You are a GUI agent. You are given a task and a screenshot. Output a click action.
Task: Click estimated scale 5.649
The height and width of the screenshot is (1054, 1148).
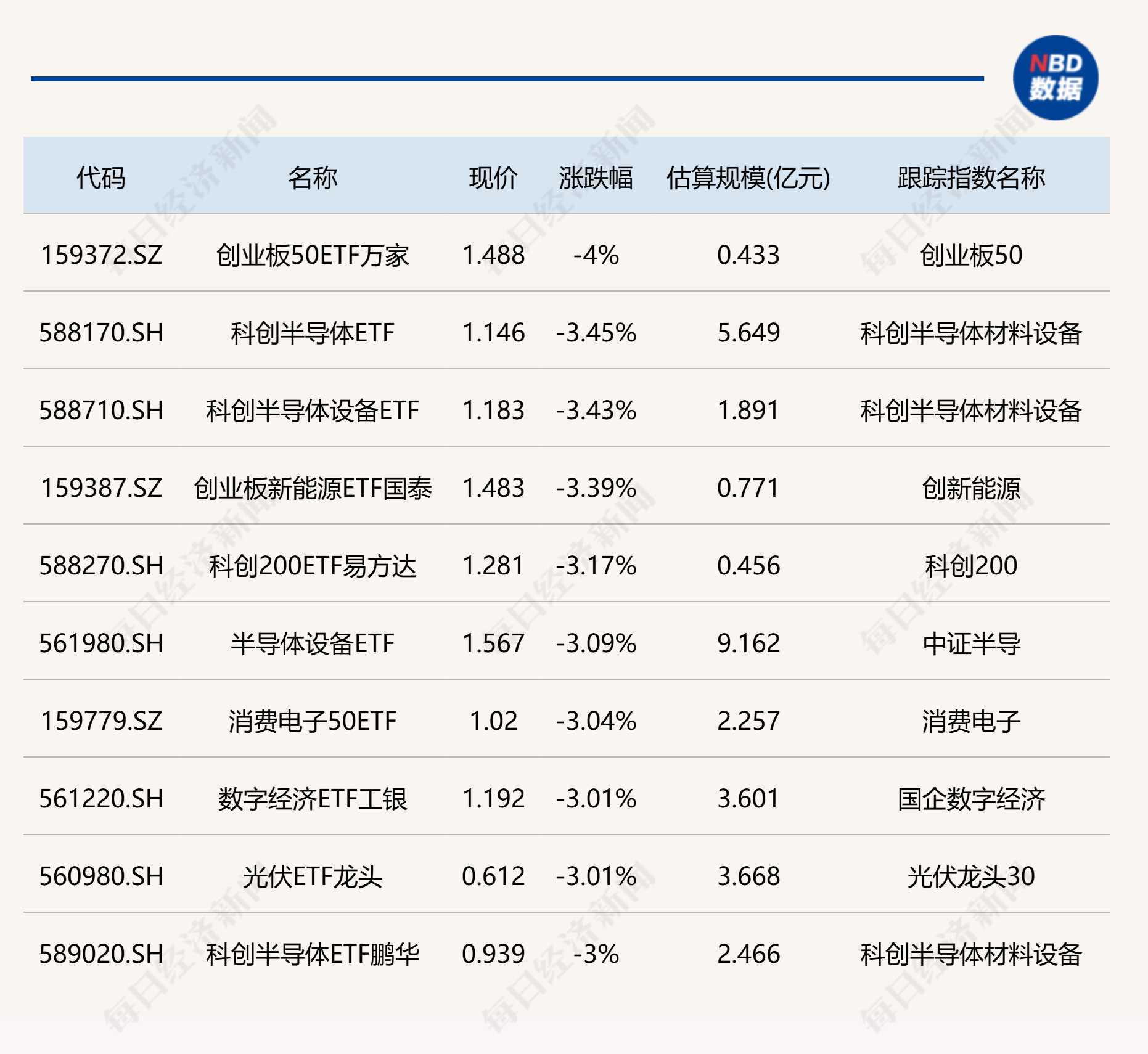tap(748, 333)
